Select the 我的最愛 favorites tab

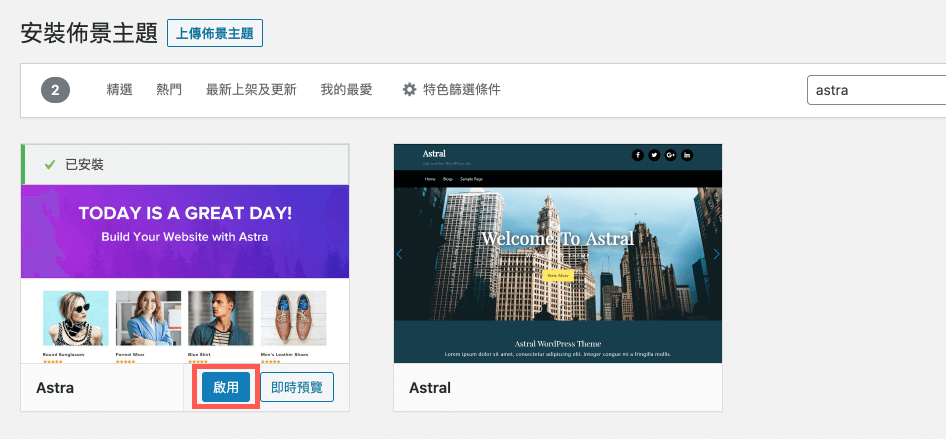click(346, 90)
